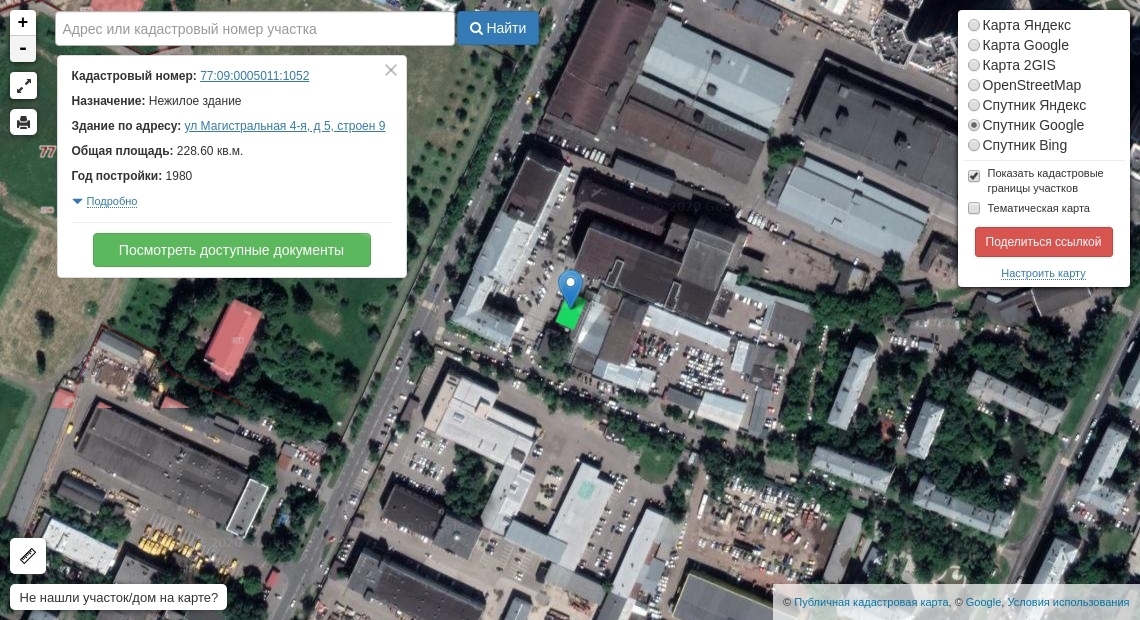Viewport: 1140px width, 620px height.
Task: Select the Карта Яндекс map layer
Action: tap(974, 25)
